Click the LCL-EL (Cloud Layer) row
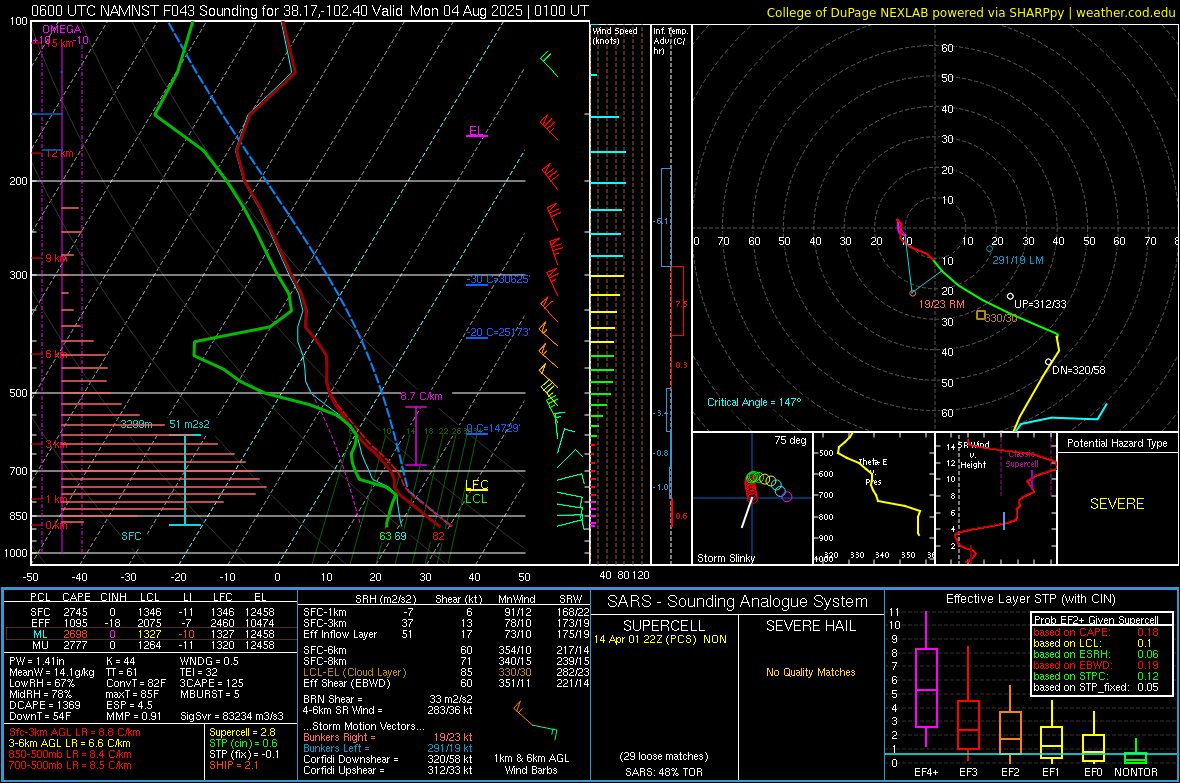Image resolution: width=1180 pixels, height=783 pixels. click(446, 672)
